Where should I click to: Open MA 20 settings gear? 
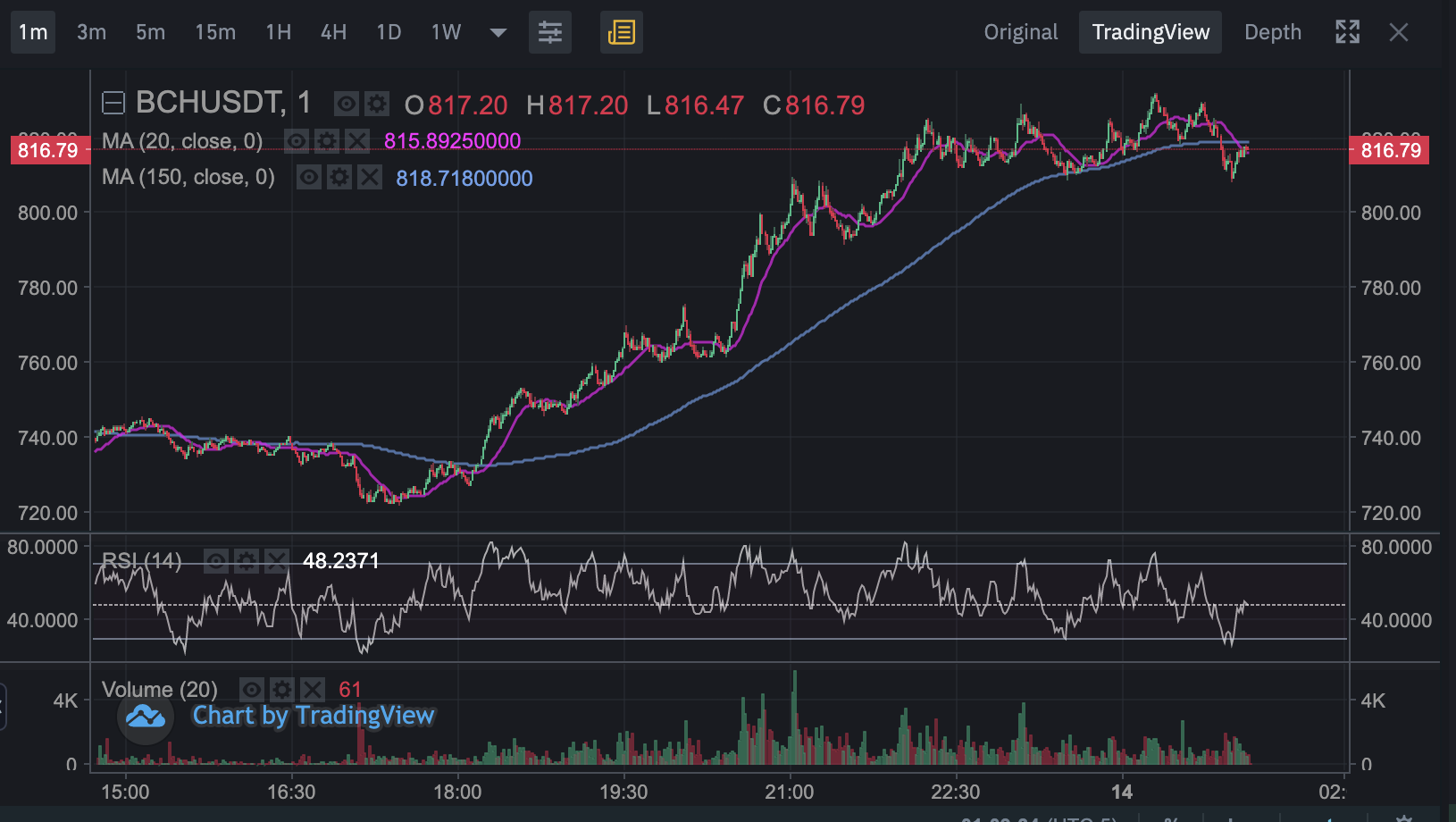click(x=327, y=141)
